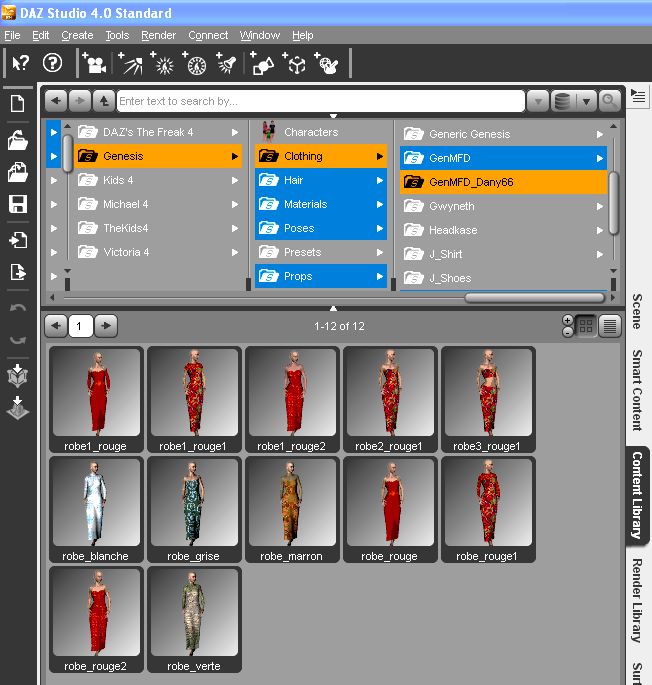Viewport: 652px width, 685px height.
Task: Click the search text field
Action: 320,101
